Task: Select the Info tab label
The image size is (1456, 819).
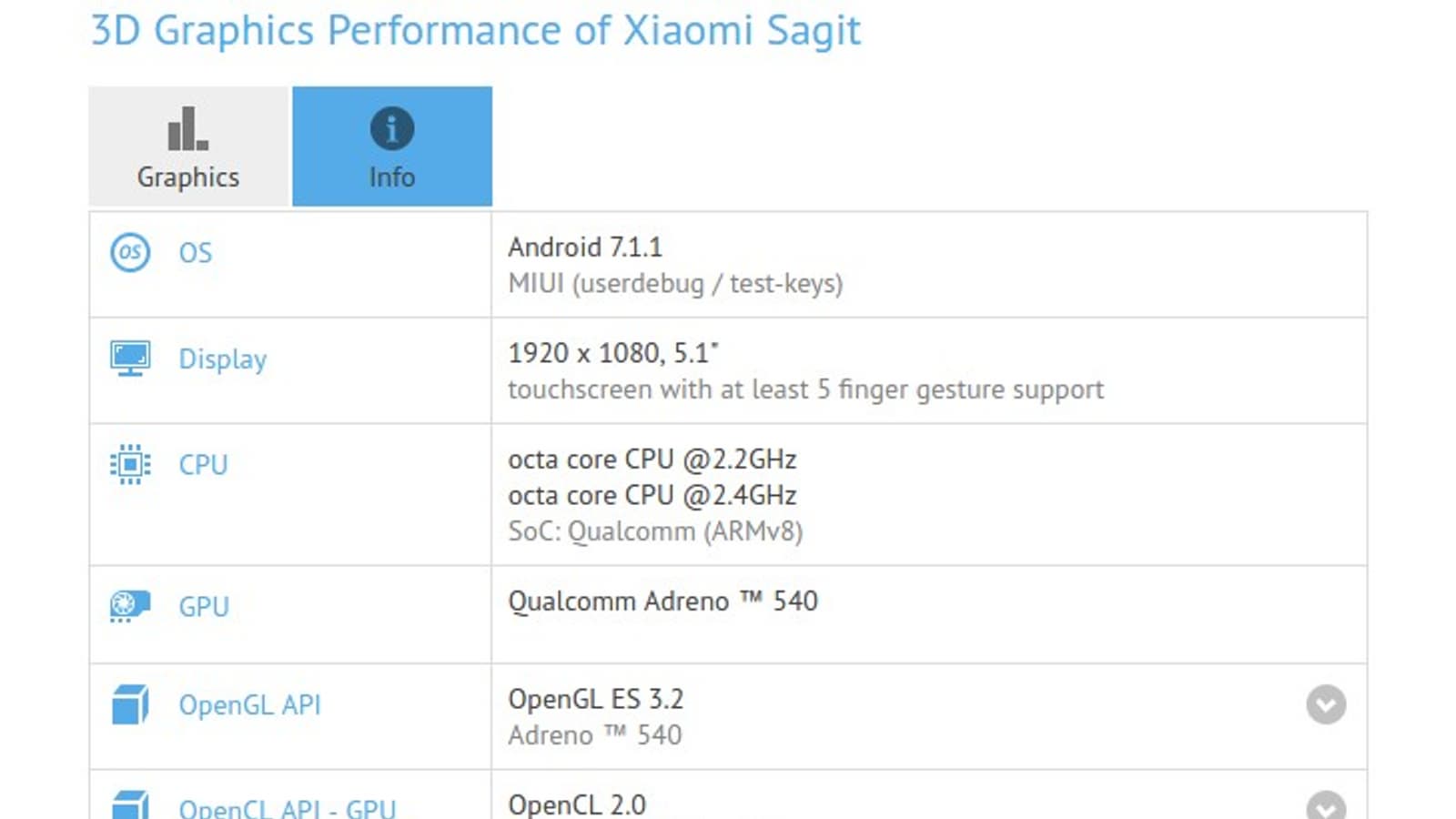Action: [392, 177]
